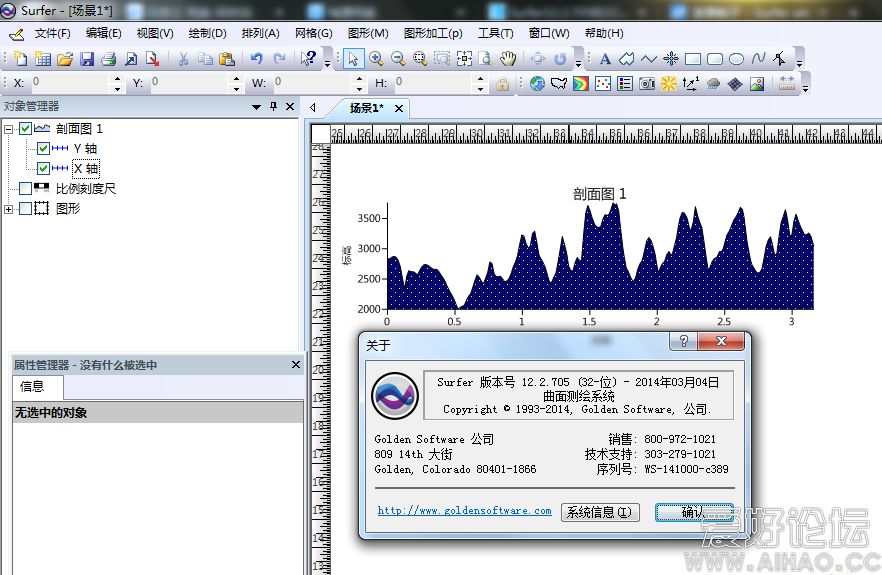The image size is (882, 575).
Task: Expand the 图形 tree node
Action: point(8,209)
